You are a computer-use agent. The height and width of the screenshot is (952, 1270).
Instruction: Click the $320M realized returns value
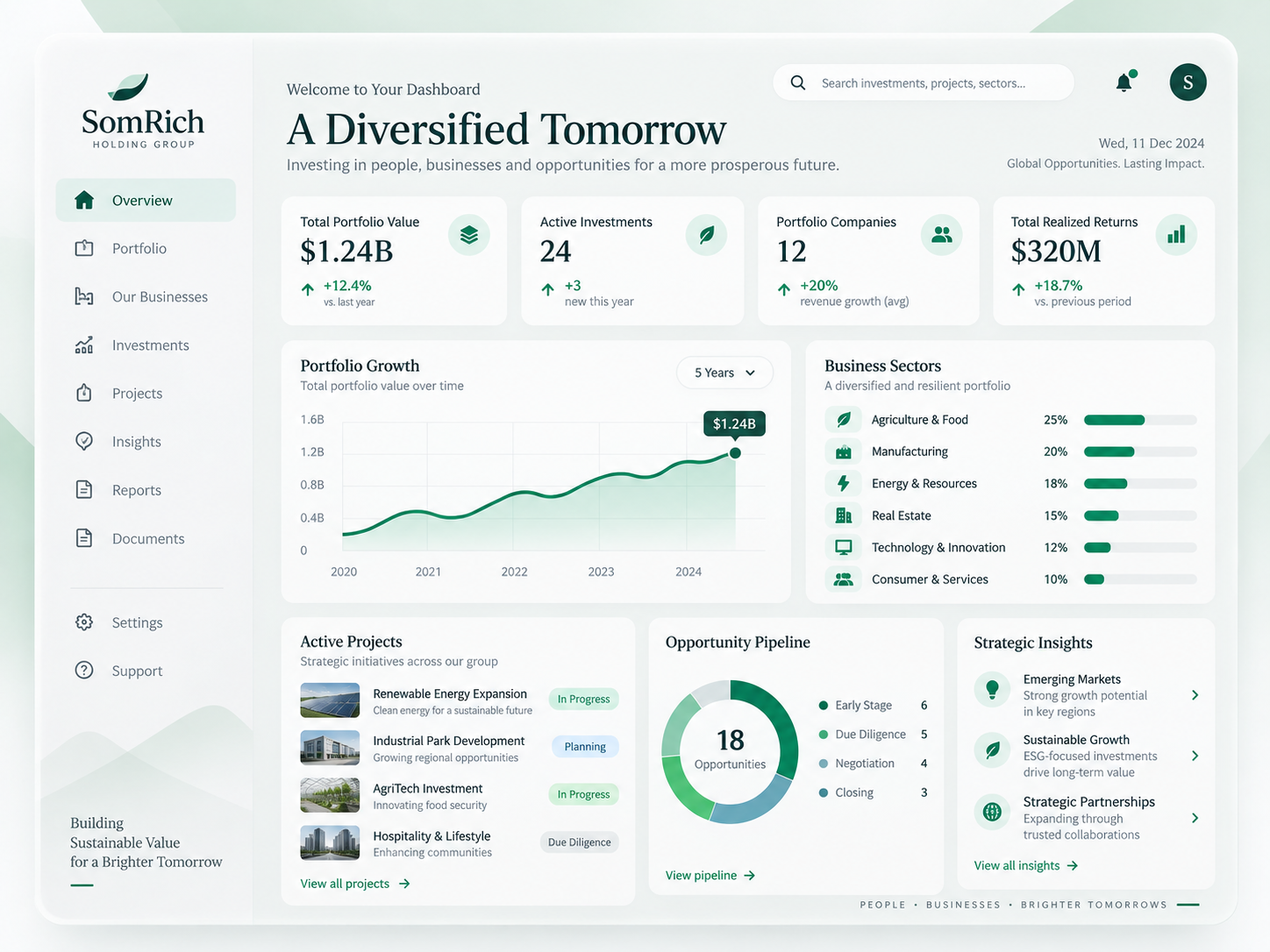pyautogui.click(x=1056, y=252)
